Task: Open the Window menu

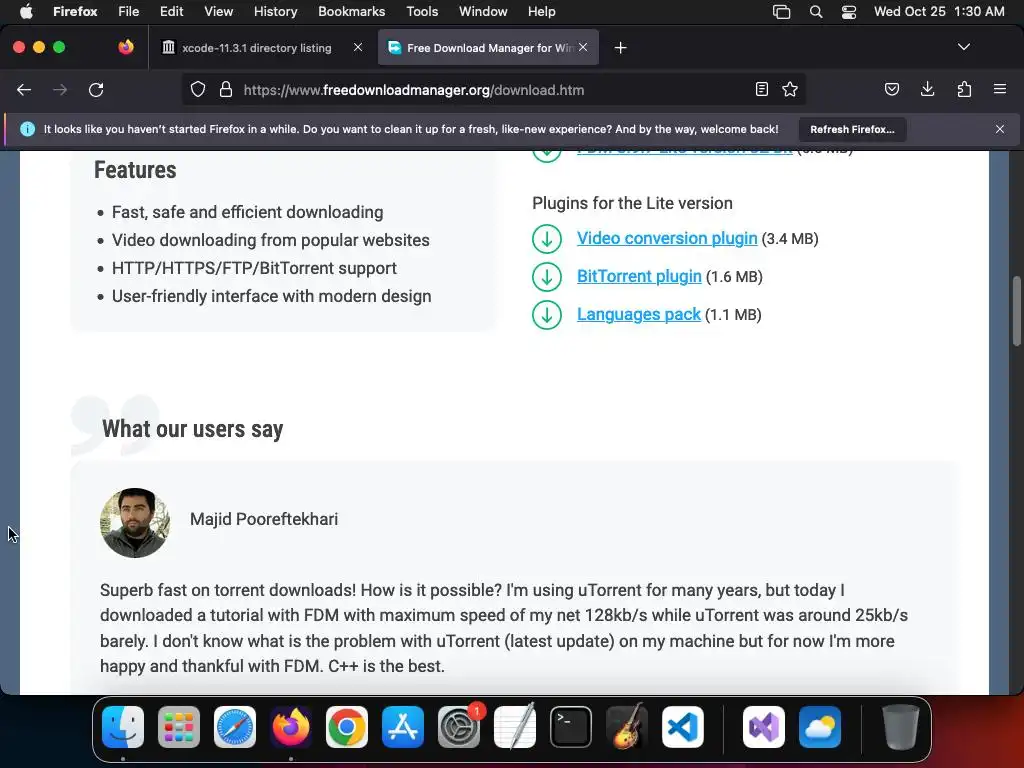Action: pos(483,11)
